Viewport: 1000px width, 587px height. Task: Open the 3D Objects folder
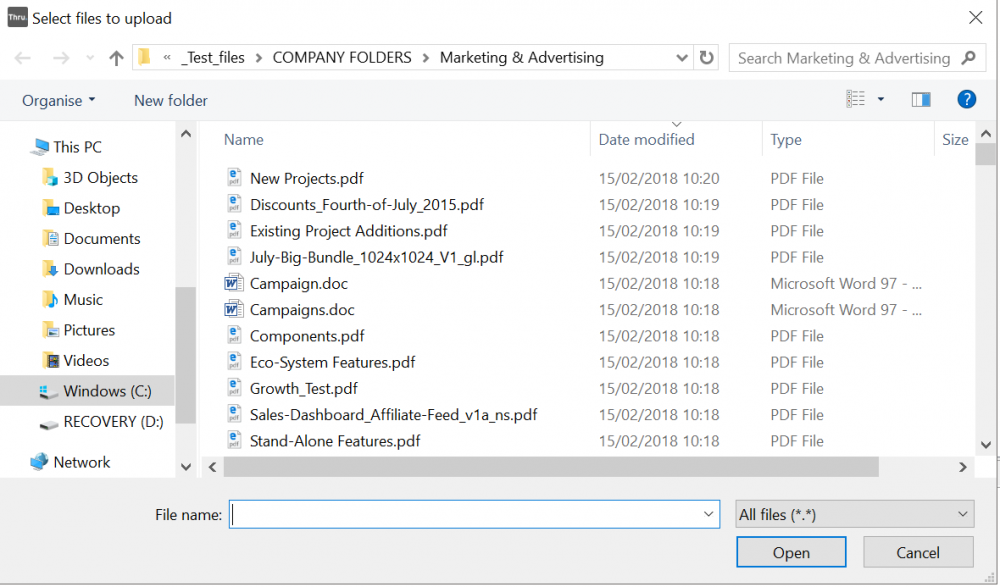[x=100, y=178]
